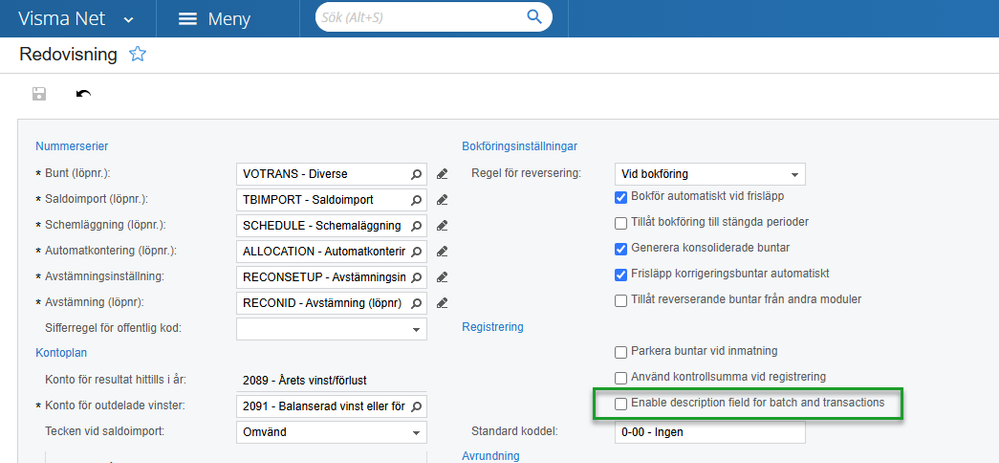Click the Avrundning section heading
Viewport: 999px width, 463px height.
click(x=491, y=455)
